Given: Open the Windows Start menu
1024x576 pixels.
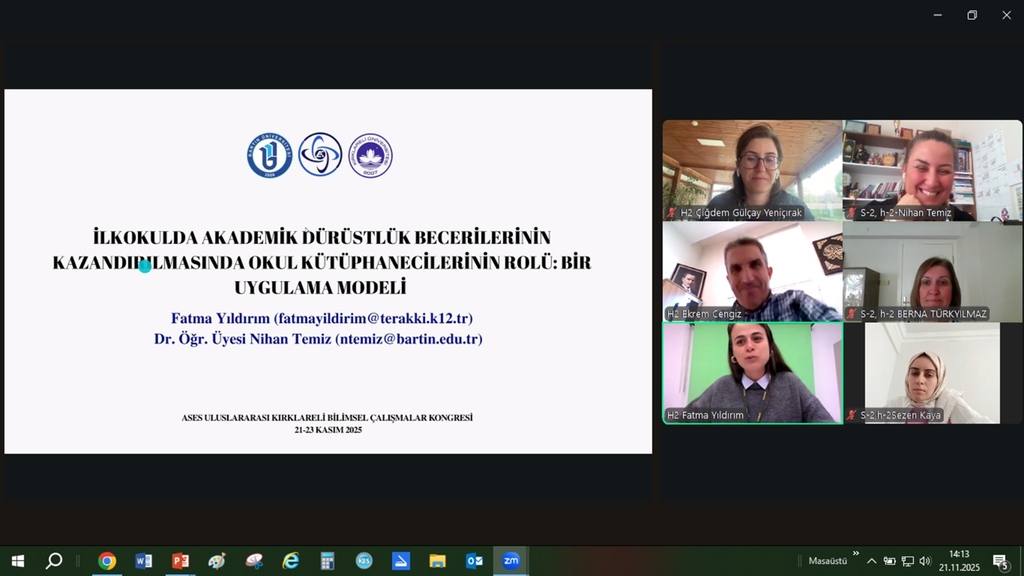Looking at the screenshot, I should click(x=17, y=561).
